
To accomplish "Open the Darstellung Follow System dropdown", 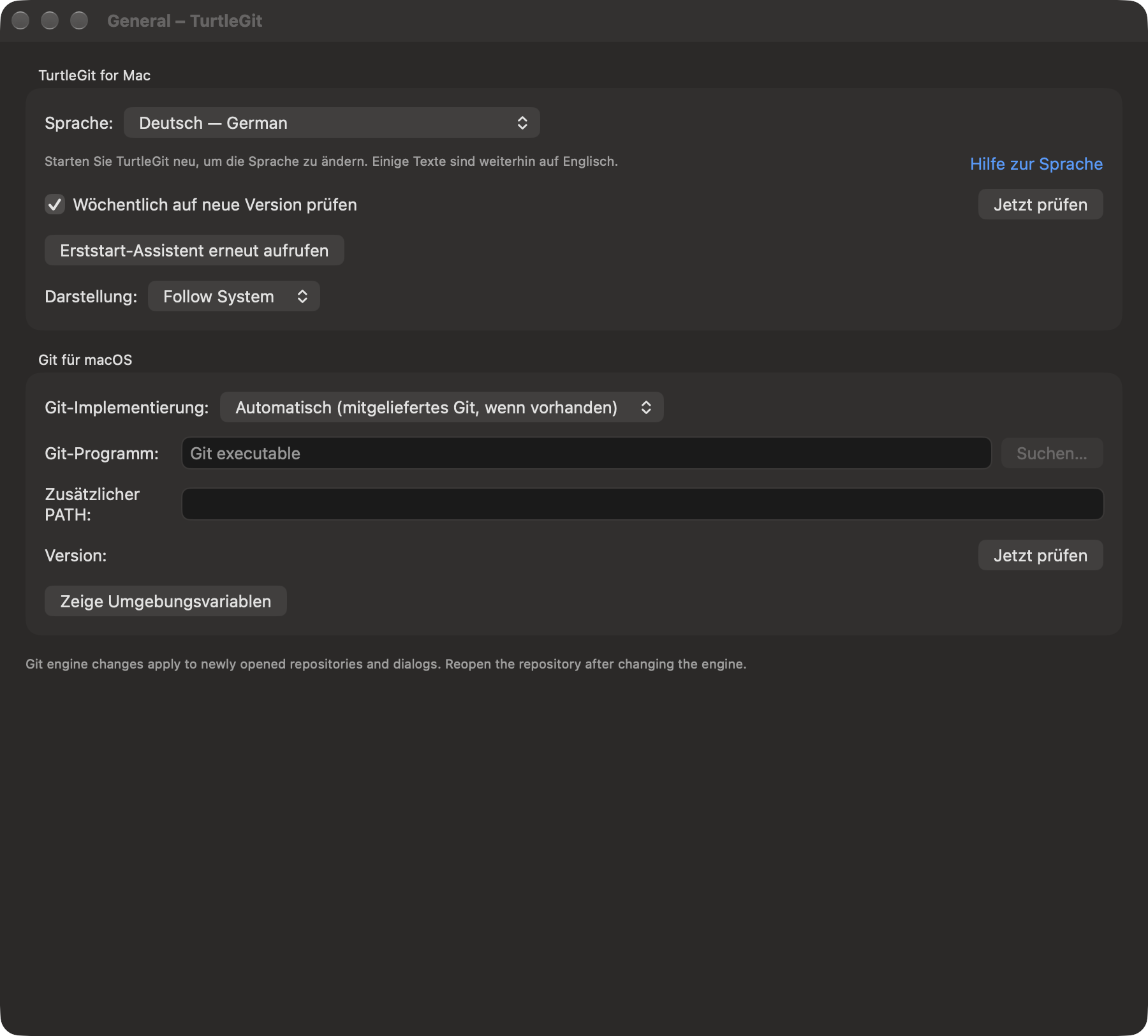I will point(234,296).
